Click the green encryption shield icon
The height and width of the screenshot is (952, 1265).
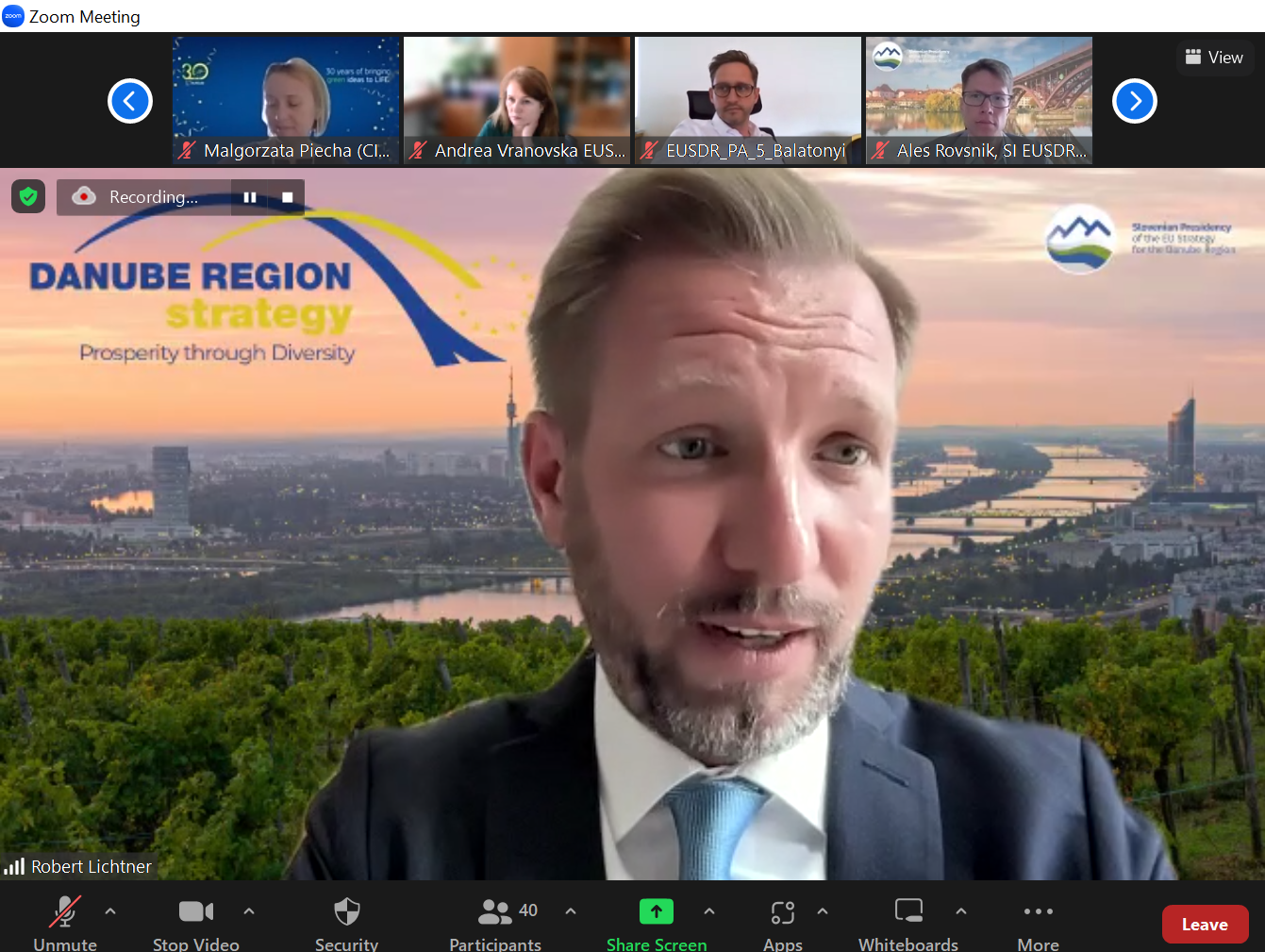(x=28, y=196)
